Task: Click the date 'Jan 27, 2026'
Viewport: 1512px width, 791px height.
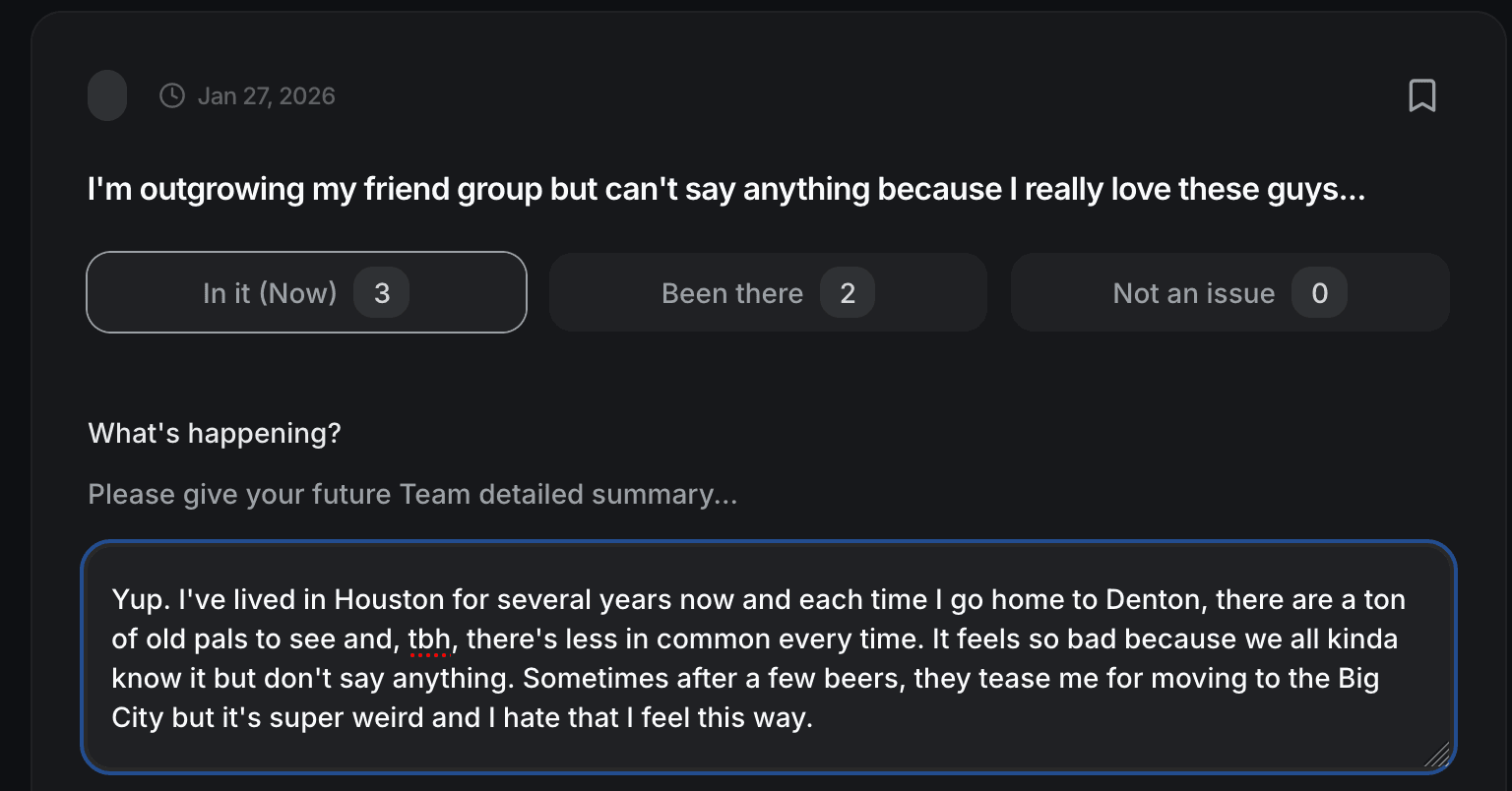Action: click(267, 94)
